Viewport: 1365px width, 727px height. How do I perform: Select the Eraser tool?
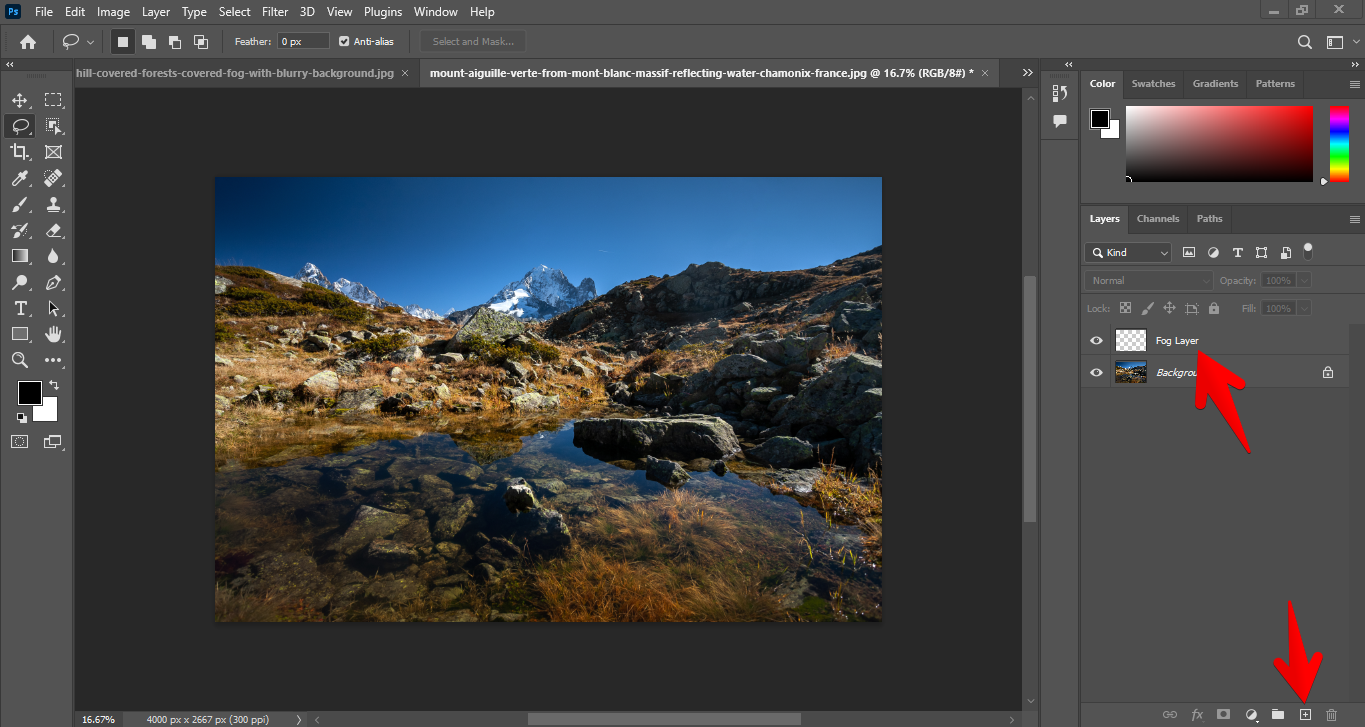53,230
